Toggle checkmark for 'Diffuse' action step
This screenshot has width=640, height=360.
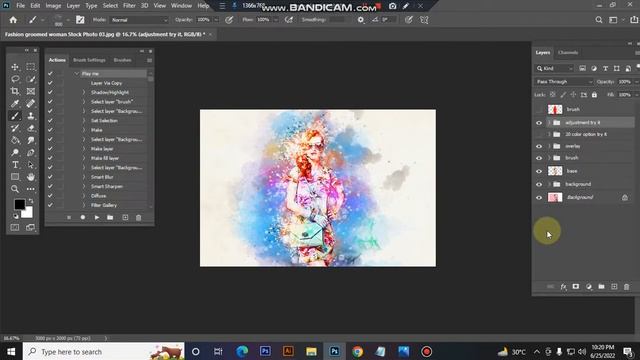tap(50, 196)
